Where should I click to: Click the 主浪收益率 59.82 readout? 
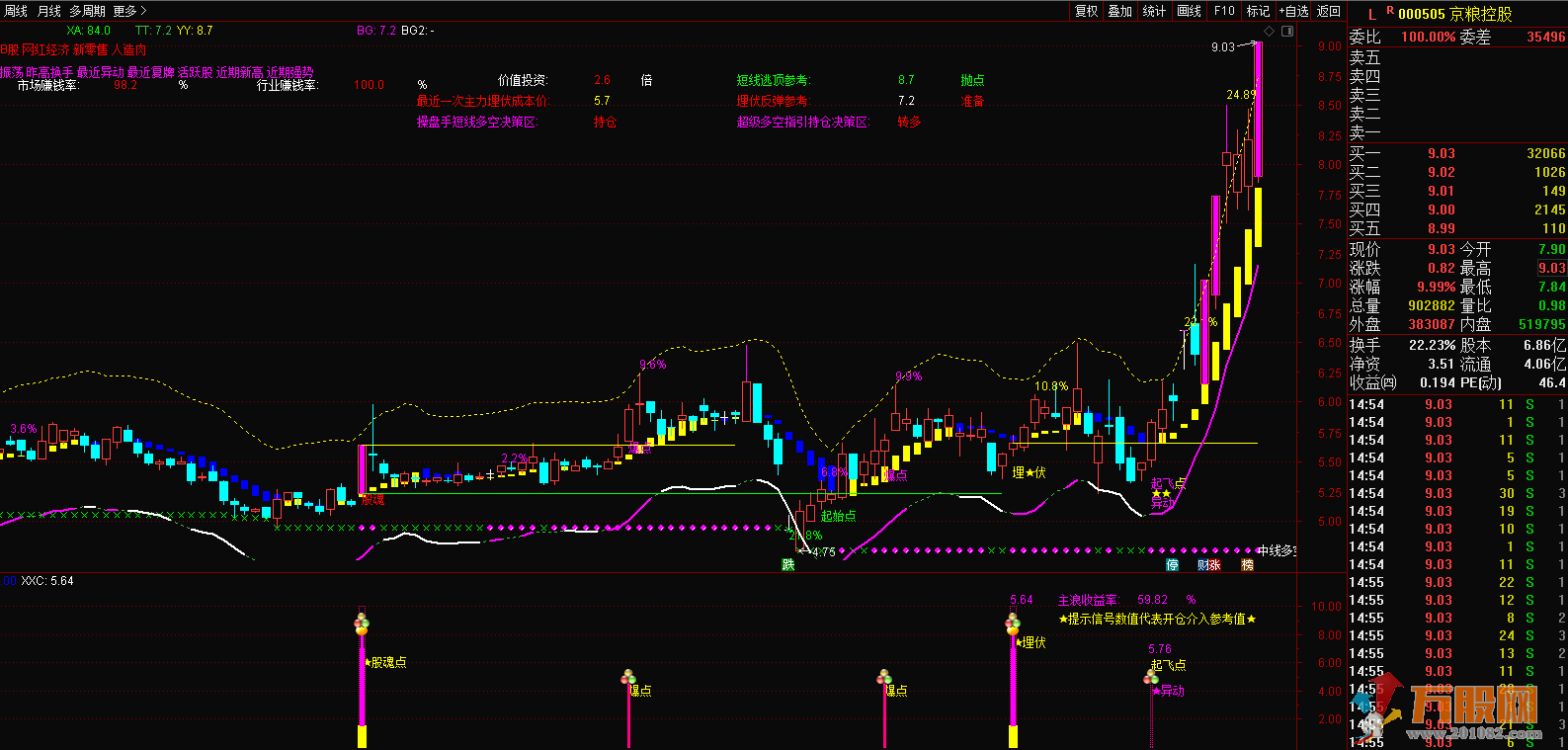(1126, 600)
